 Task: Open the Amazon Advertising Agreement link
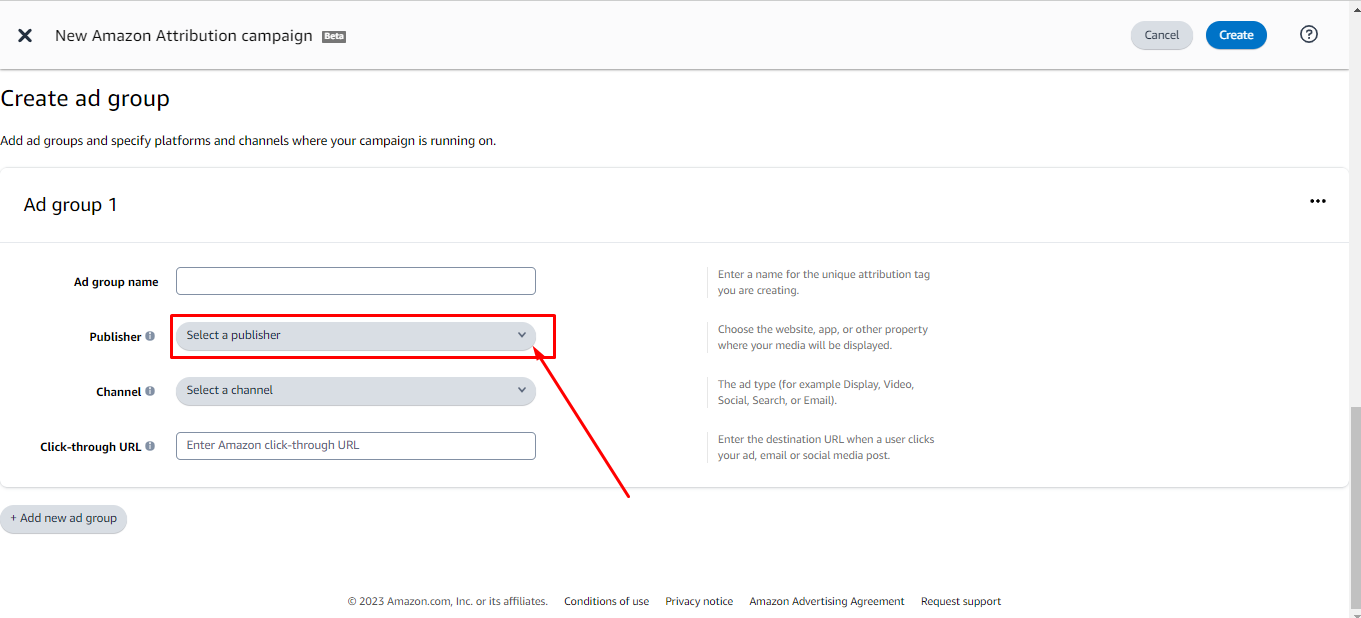tap(827, 601)
